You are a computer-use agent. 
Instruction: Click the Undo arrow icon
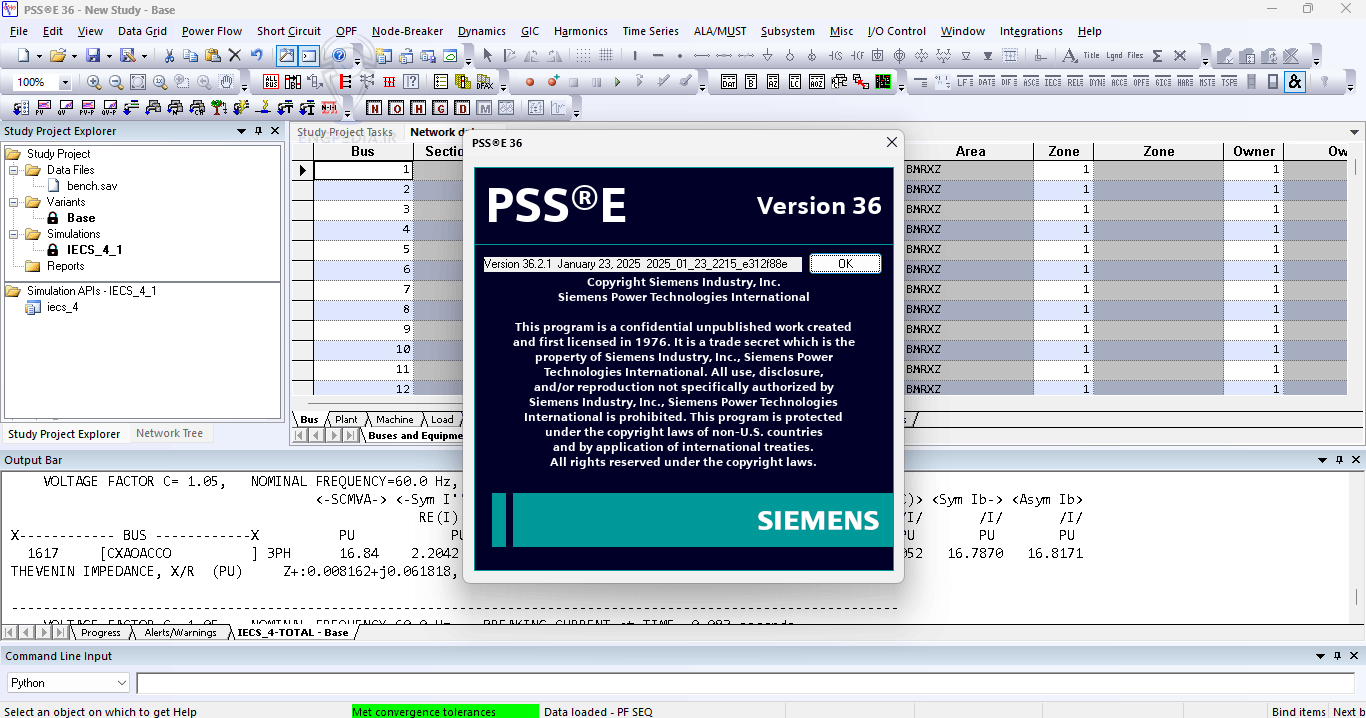(x=257, y=56)
